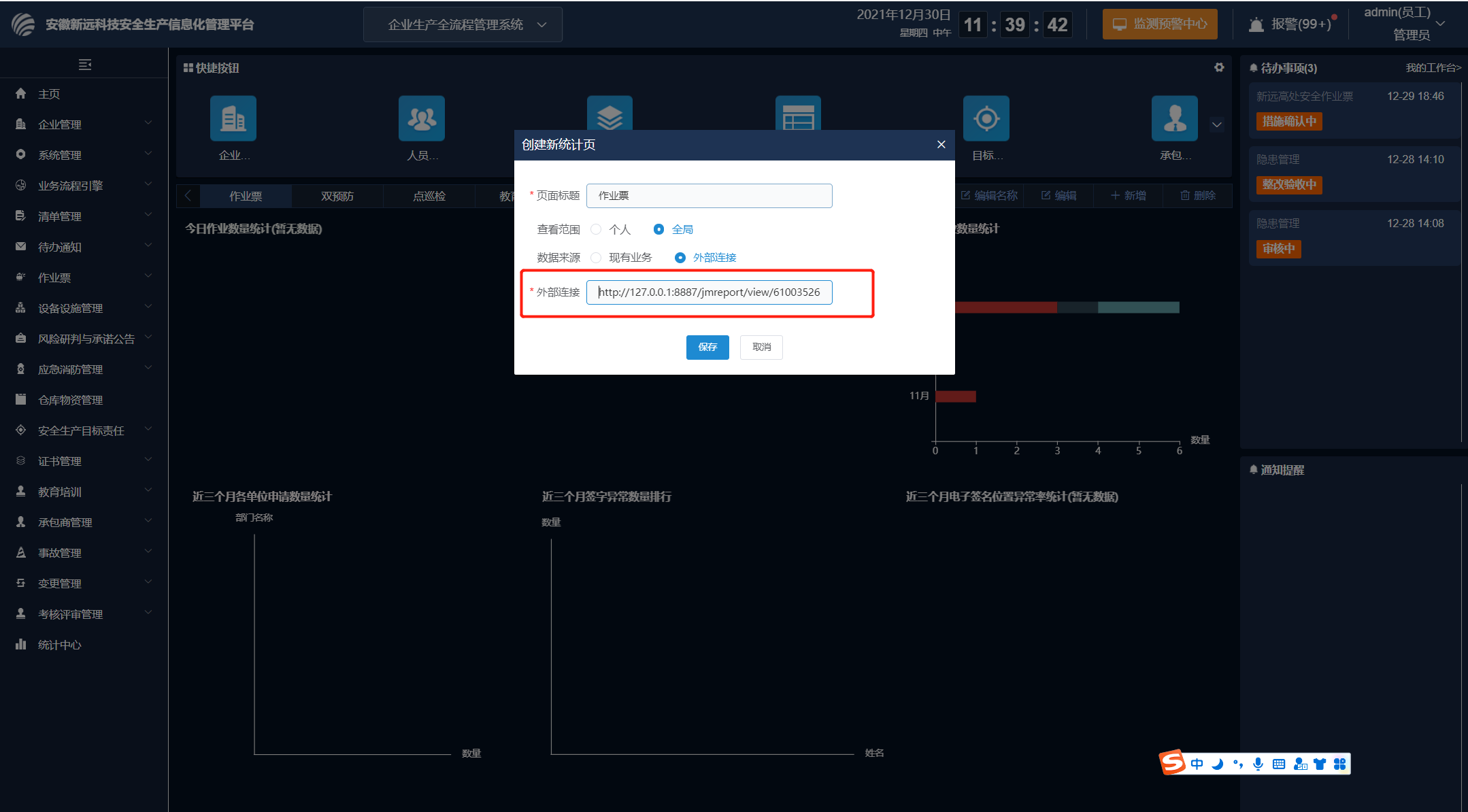Toggle Sogou punctuation mode icon
1468x812 pixels.
1237,764
